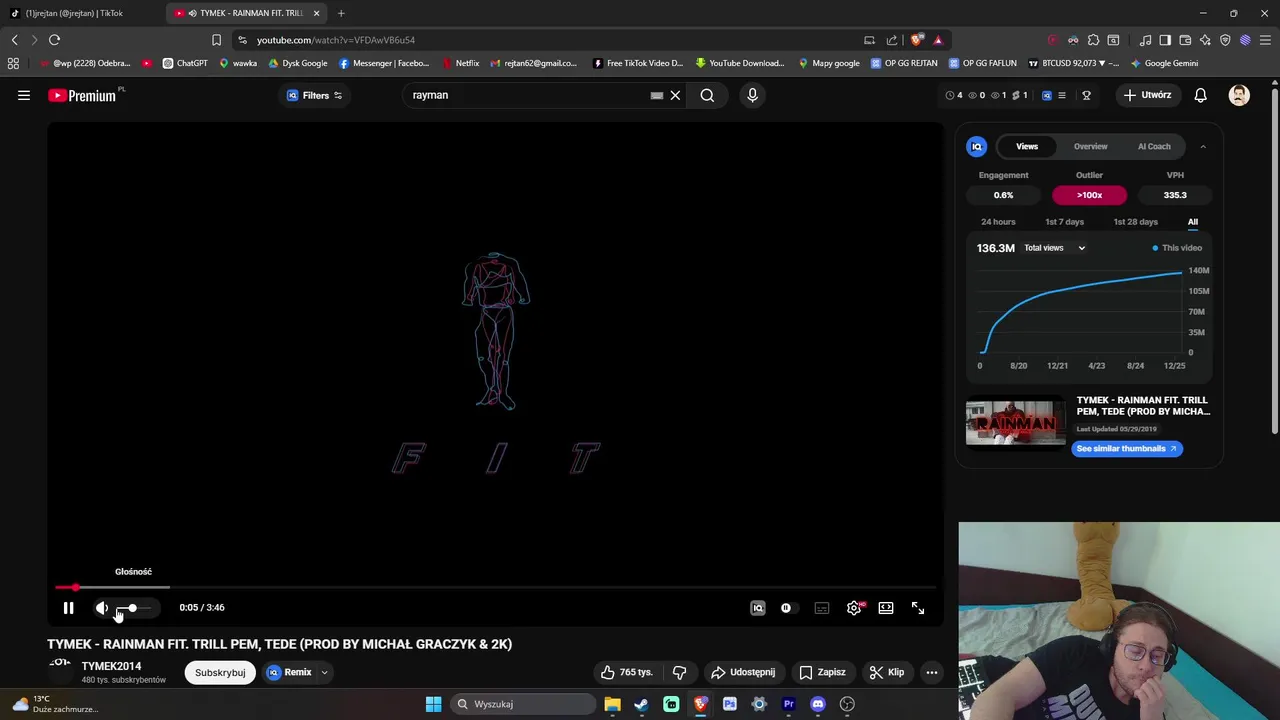Select the AI Coach tab
The width and height of the screenshot is (1280, 720).
pyautogui.click(x=1154, y=146)
